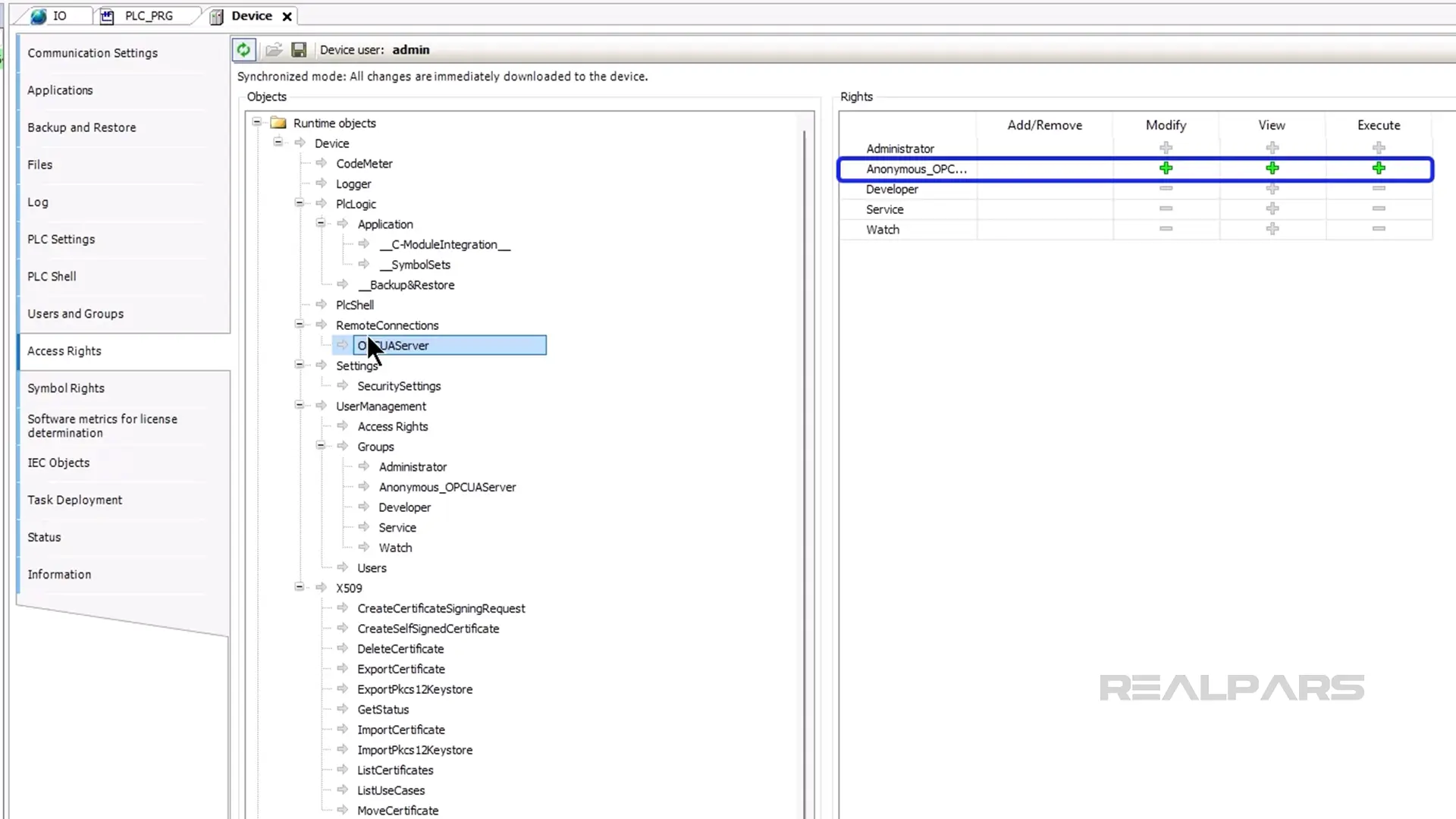Viewport: 1456px width, 819px height.
Task: Toggle Modify right for Anonymous_OPC group
Action: click(1166, 168)
